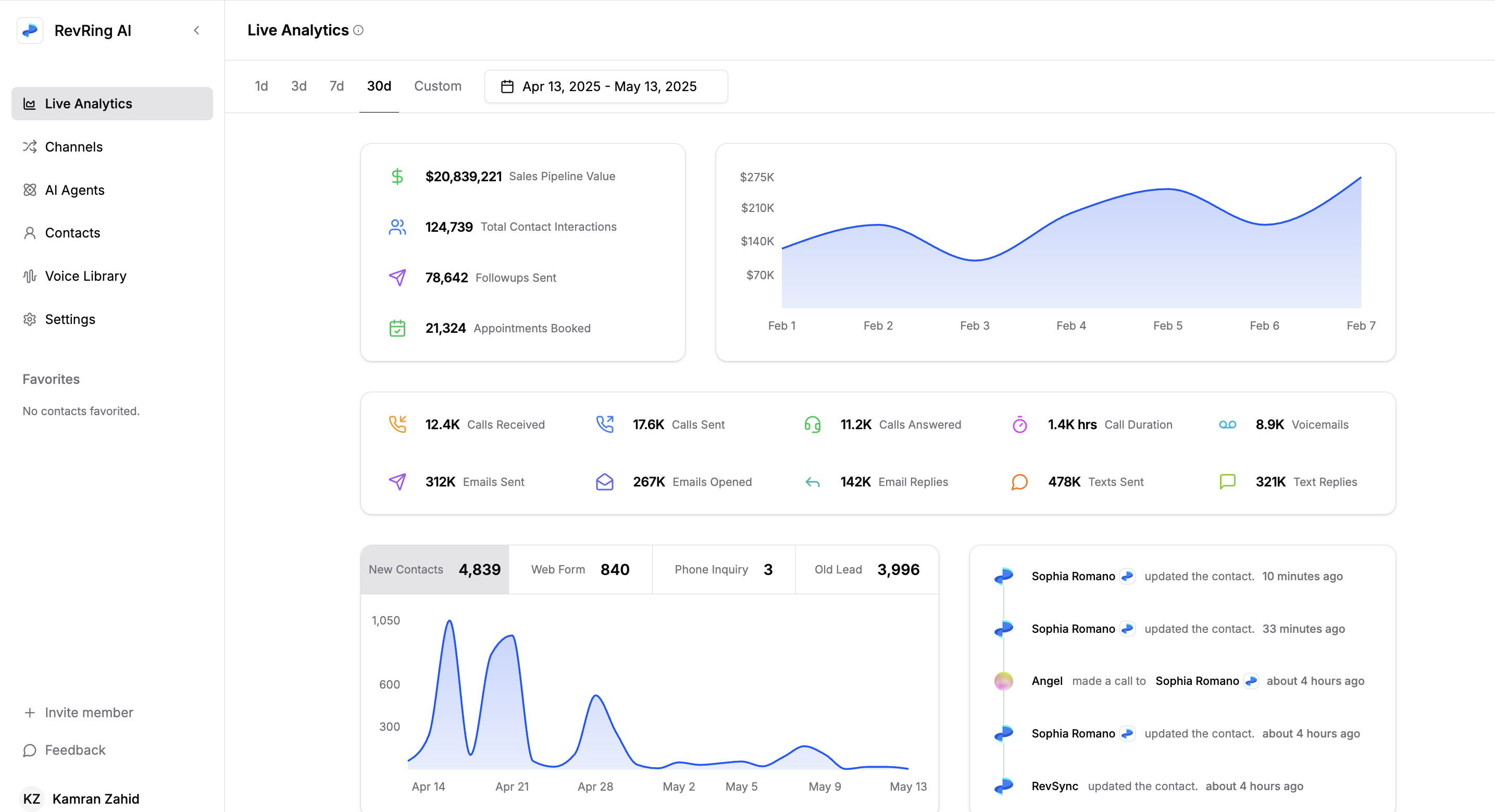Click the voicemail icon next to 8.9K
Image resolution: width=1495 pixels, height=812 pixels.
[1228, 424]
